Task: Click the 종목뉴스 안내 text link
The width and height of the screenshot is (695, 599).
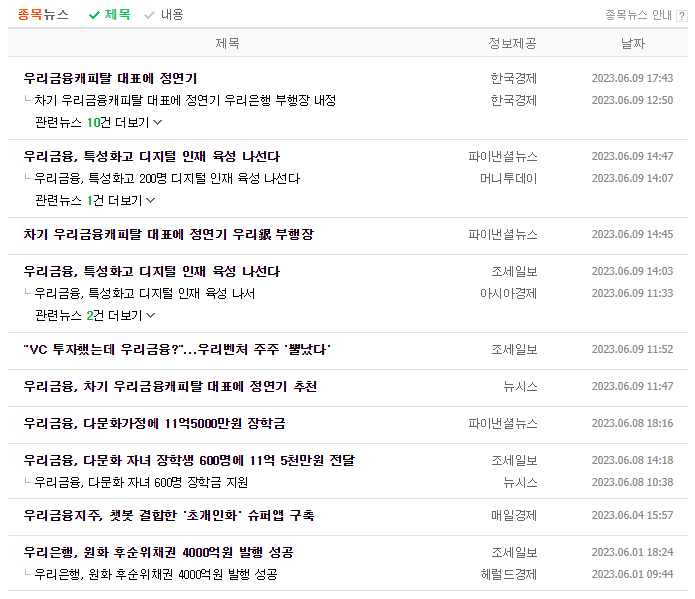Action: (638, 16)
